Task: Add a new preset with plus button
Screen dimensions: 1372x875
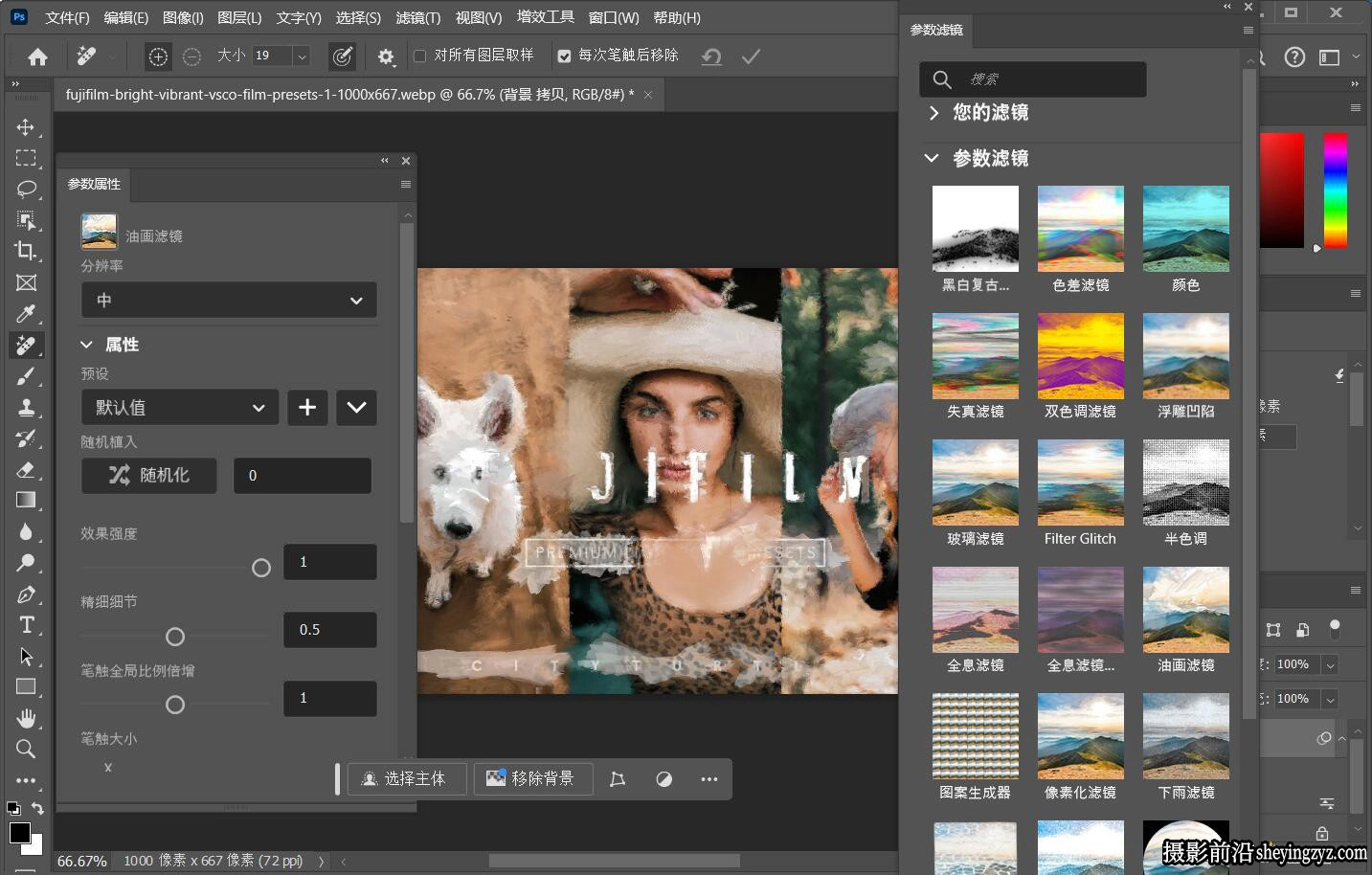Action: click(x=307, y=408)
